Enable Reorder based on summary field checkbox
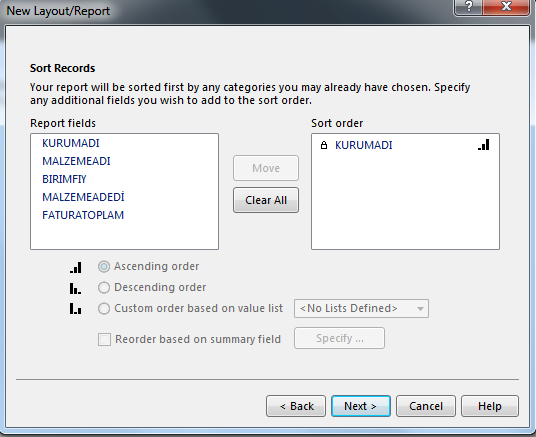Screen dimensions: 536x437 (x=104, y=340)
